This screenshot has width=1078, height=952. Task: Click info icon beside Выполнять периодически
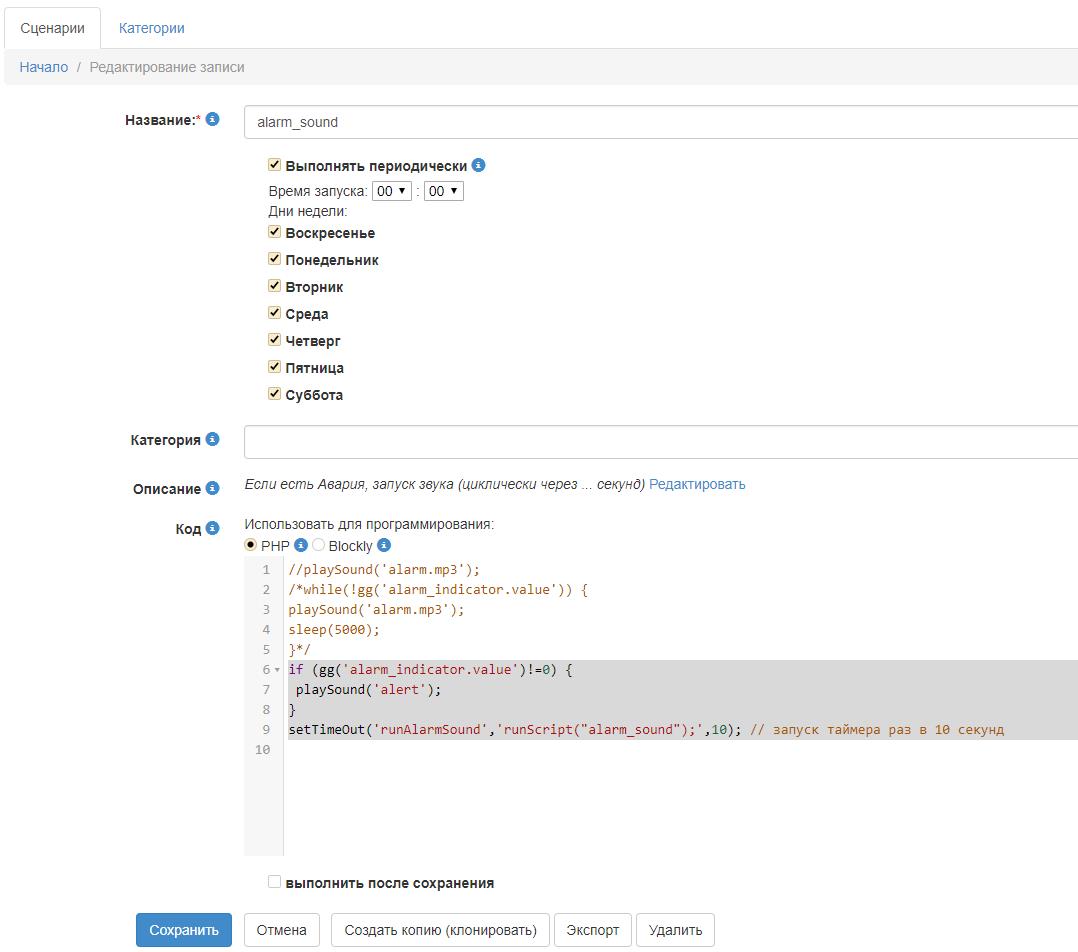click(478, 165)
